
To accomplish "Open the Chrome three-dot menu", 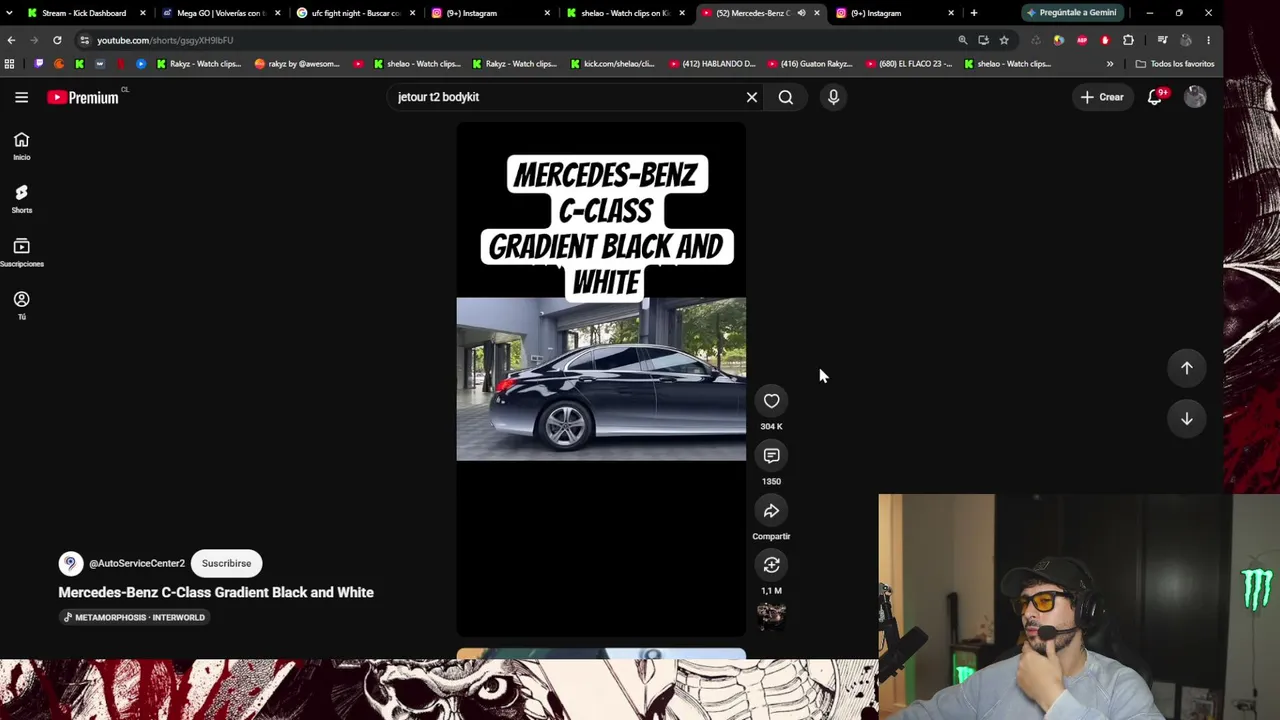I will (1208, 40).
